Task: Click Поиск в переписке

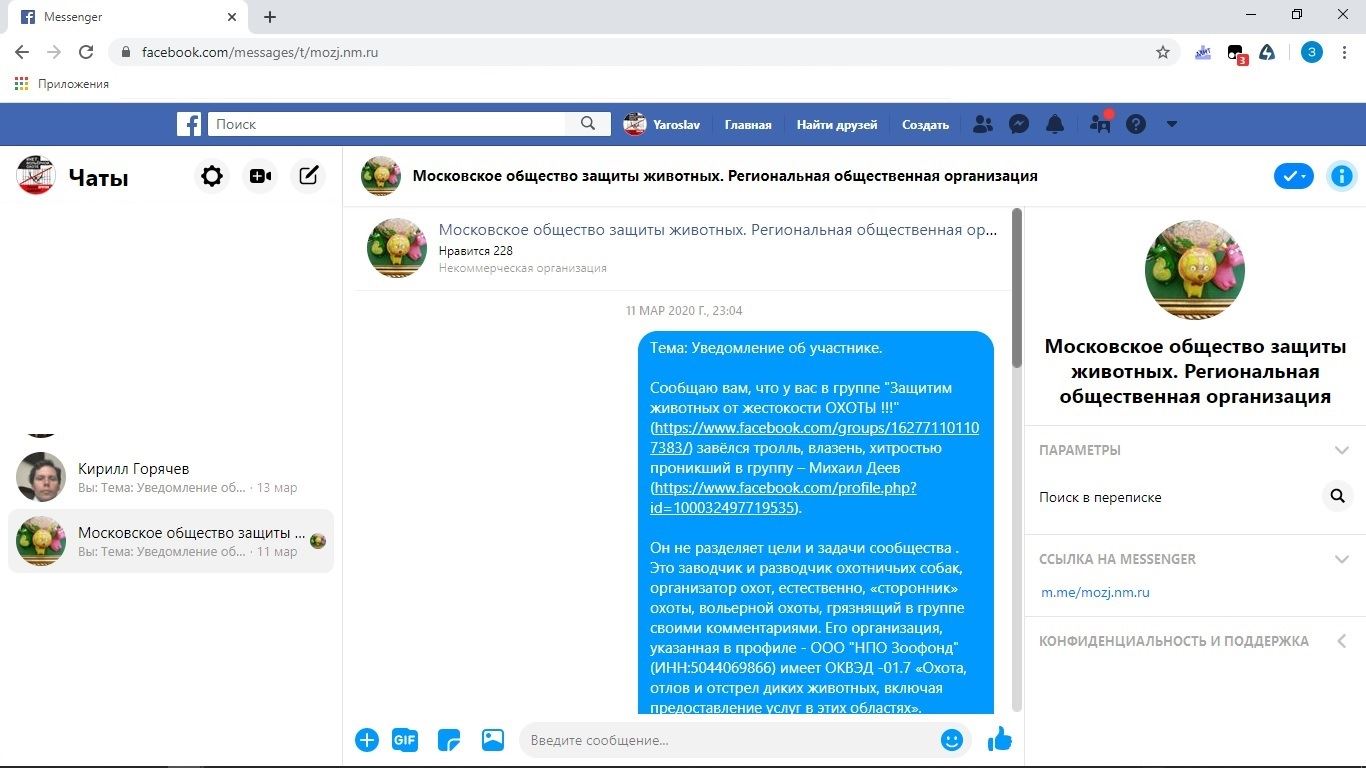Action: [1100, 497]
